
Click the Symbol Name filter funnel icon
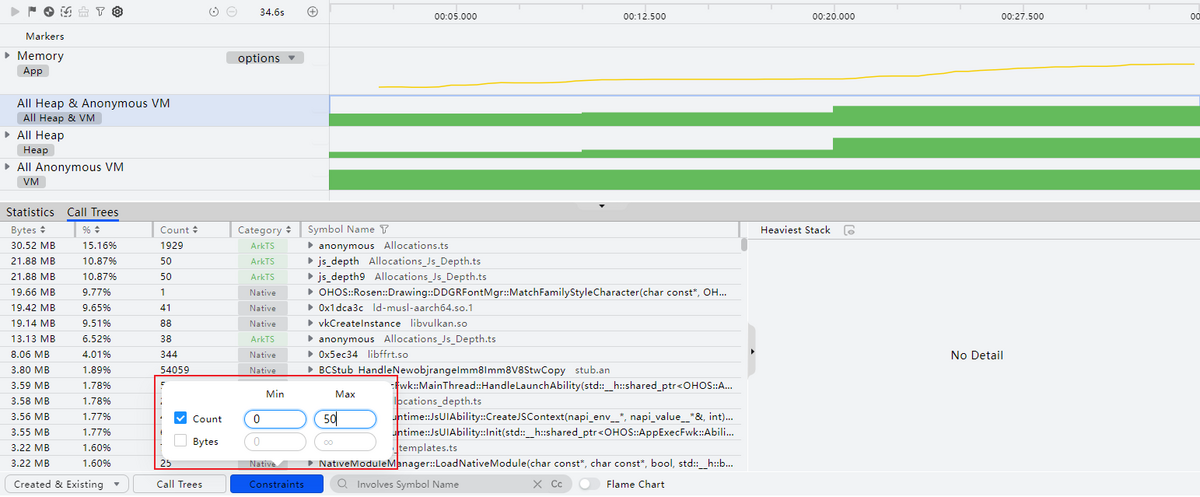[x=384, y=230]
